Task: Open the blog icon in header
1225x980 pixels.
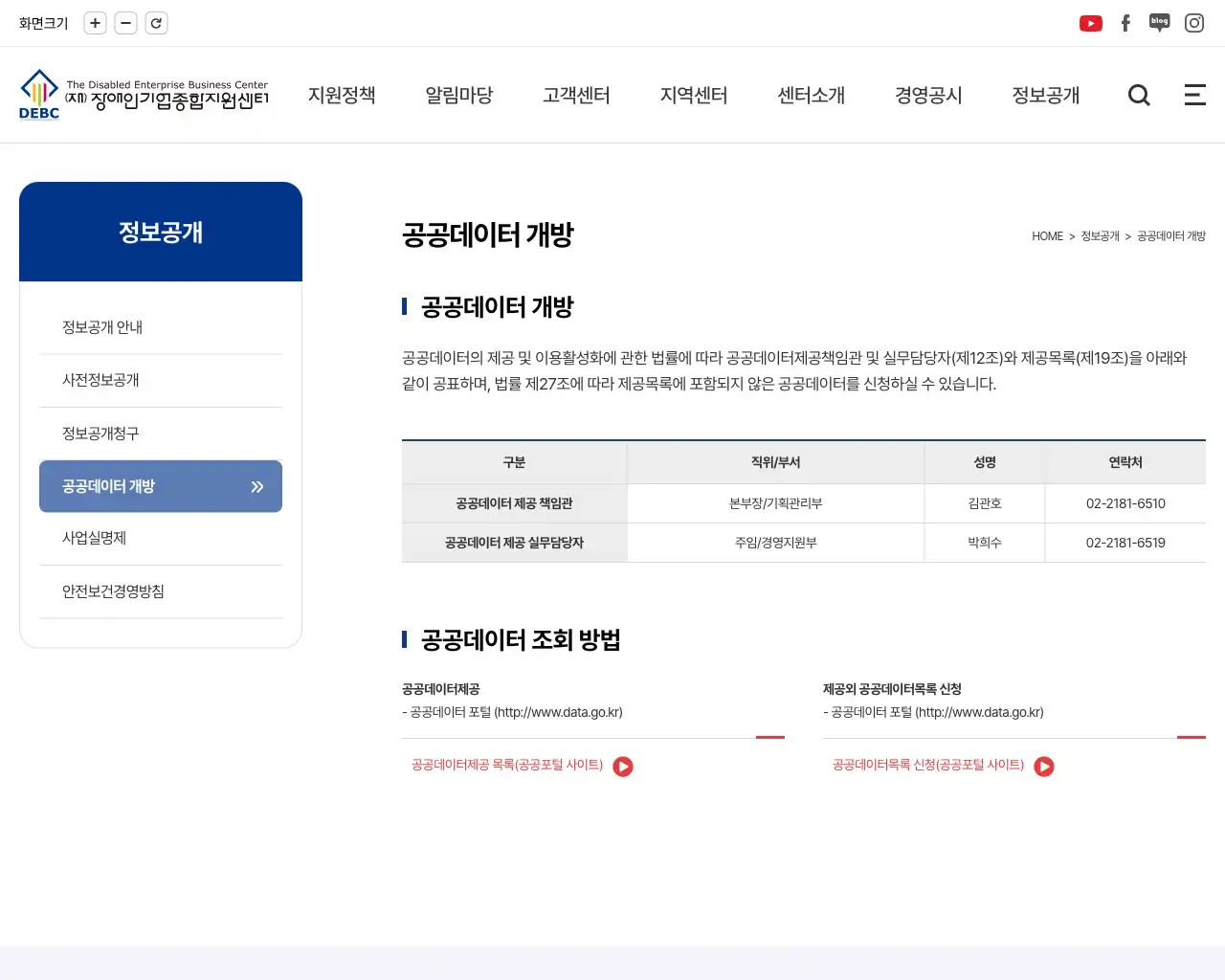Action: coord(1159,23)
